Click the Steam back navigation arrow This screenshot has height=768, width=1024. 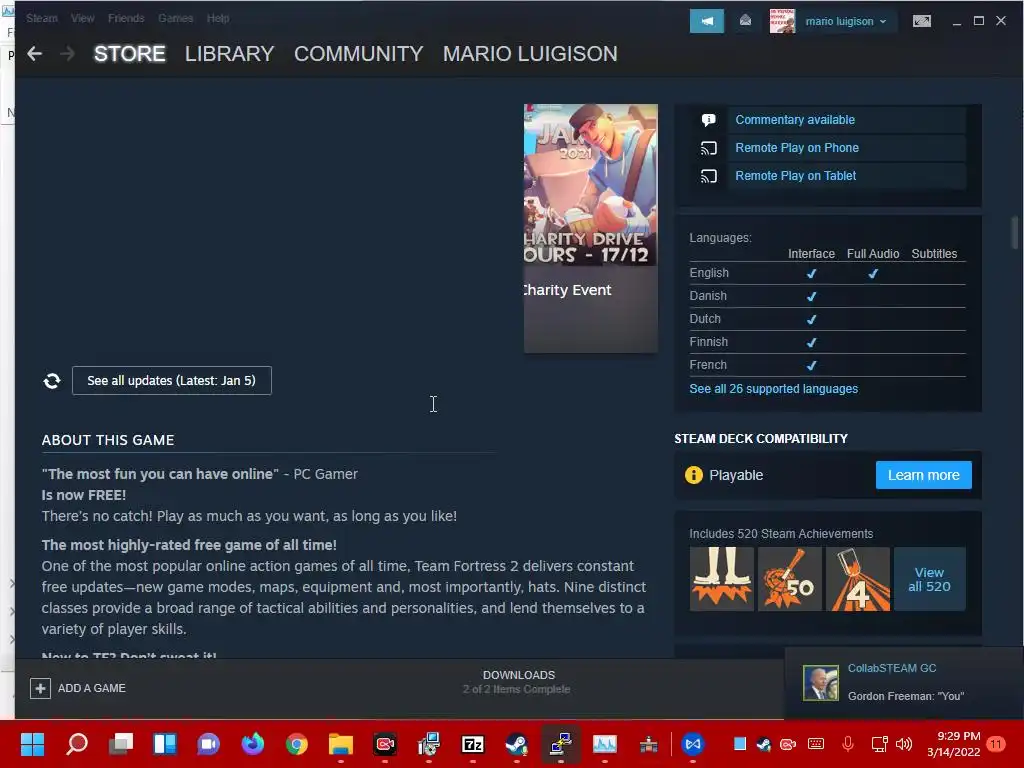(35, 54)
